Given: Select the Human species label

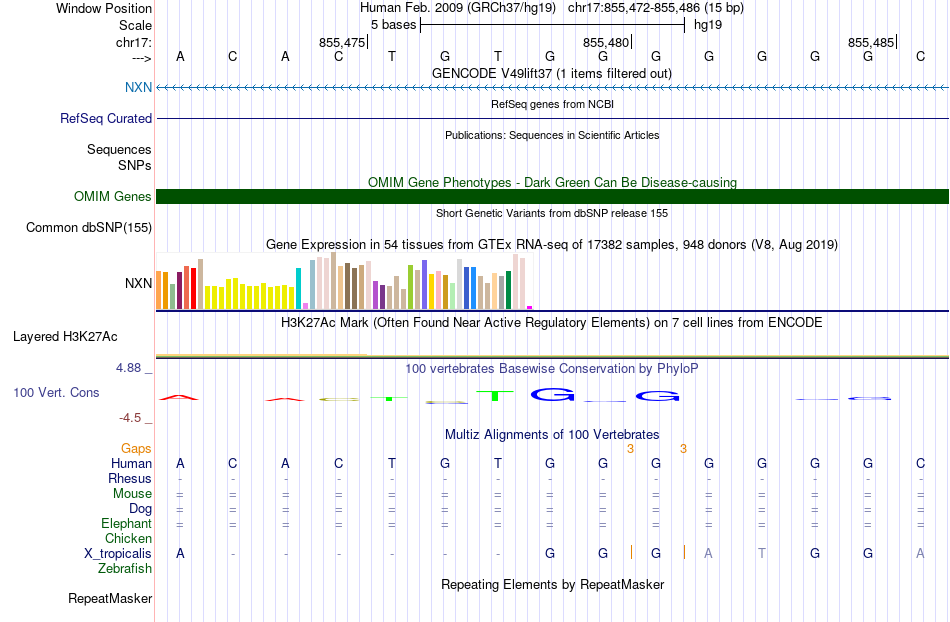Looking at the screenshot, I should click(131, 463).
